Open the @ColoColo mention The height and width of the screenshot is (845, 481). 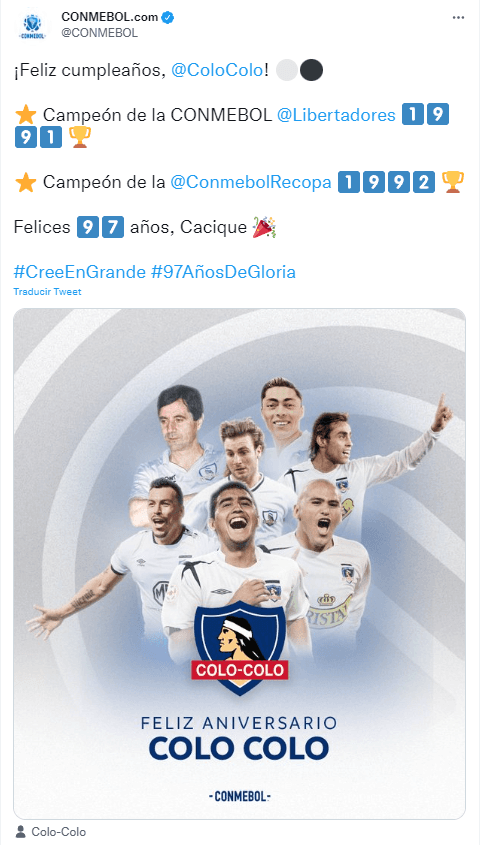(217, 71)
